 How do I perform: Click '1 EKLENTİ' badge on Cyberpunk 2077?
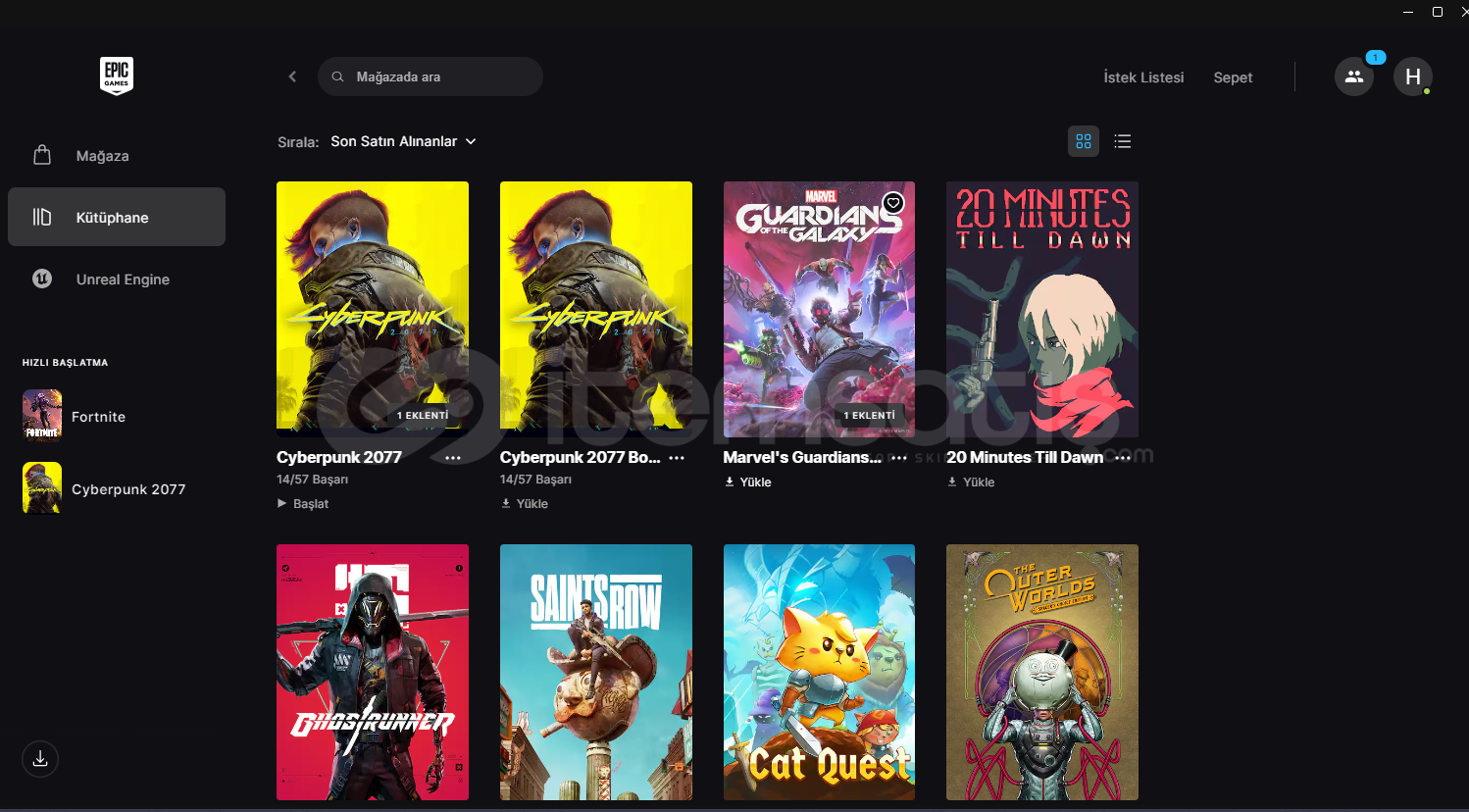[x=423, y=416]
